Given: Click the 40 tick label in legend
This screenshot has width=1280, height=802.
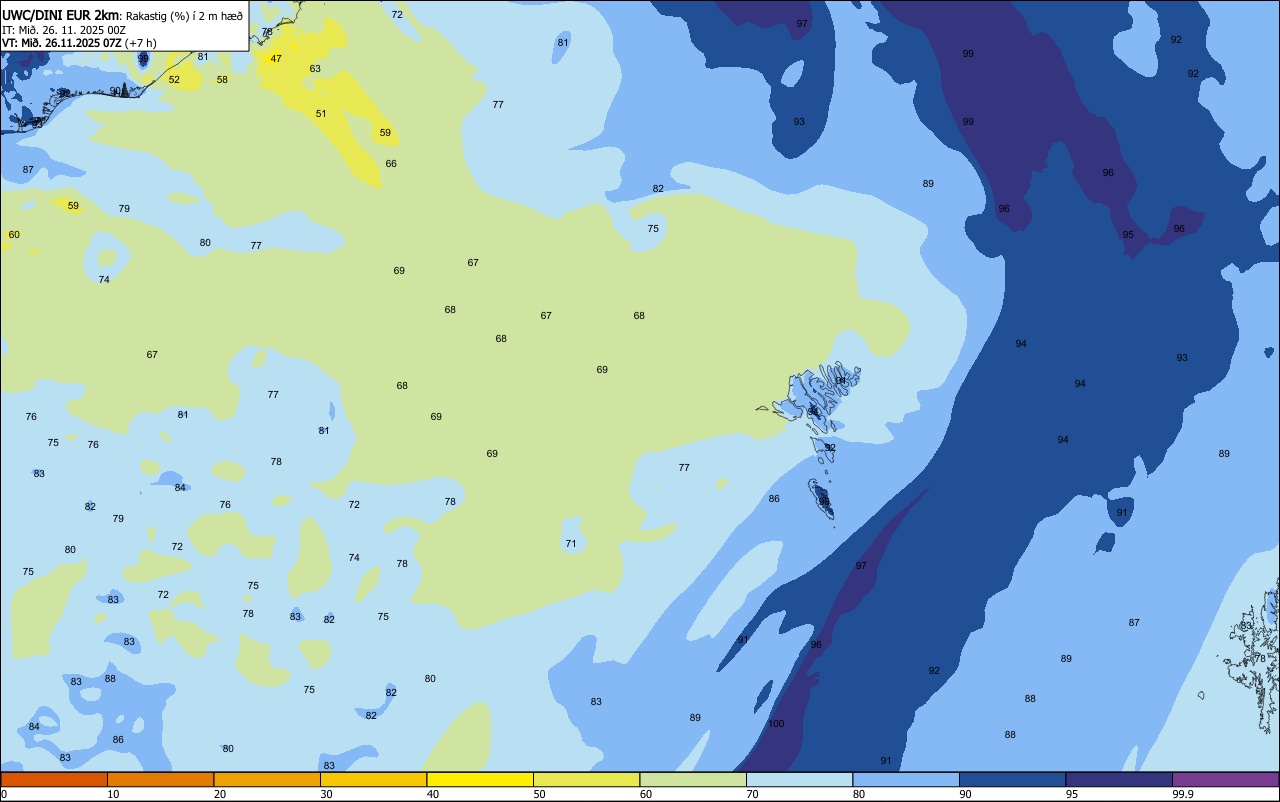Looking at the screenshot, I should click(x=433, y=794).
